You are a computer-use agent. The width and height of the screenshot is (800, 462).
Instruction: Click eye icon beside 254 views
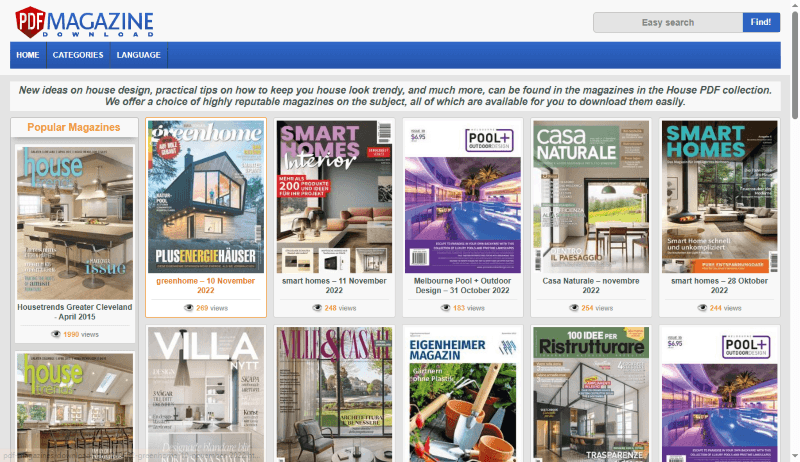574,308
